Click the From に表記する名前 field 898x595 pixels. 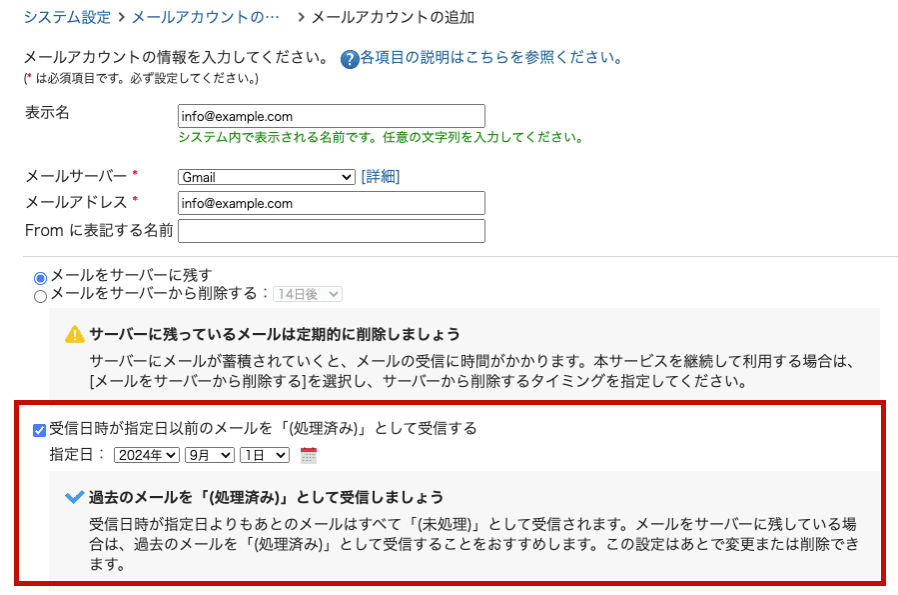(x=330, y=230)
